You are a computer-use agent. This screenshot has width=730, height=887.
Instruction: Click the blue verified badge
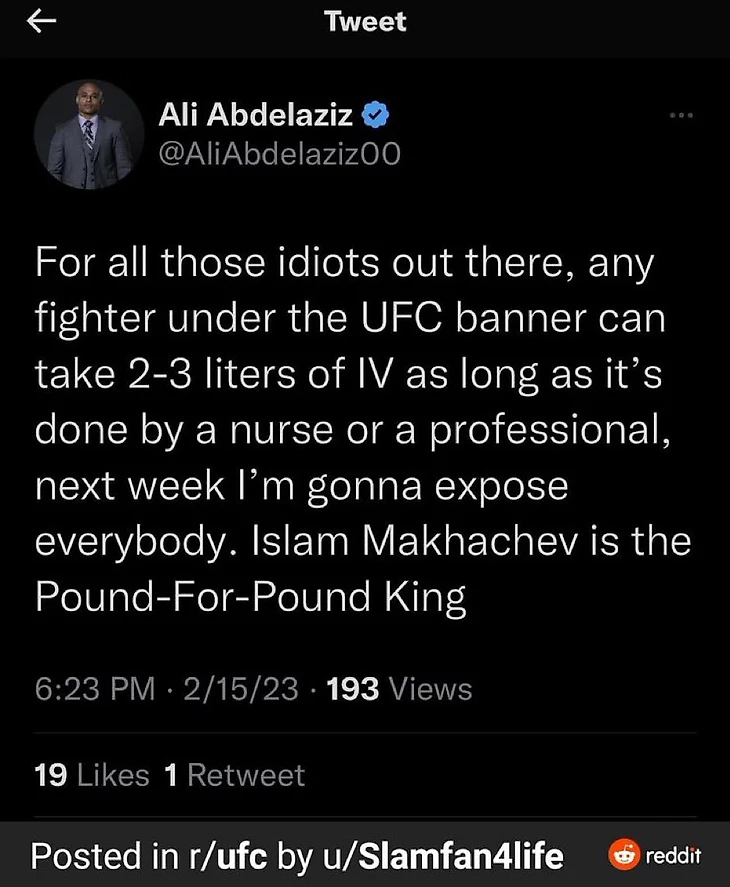[x=374, y=116]
